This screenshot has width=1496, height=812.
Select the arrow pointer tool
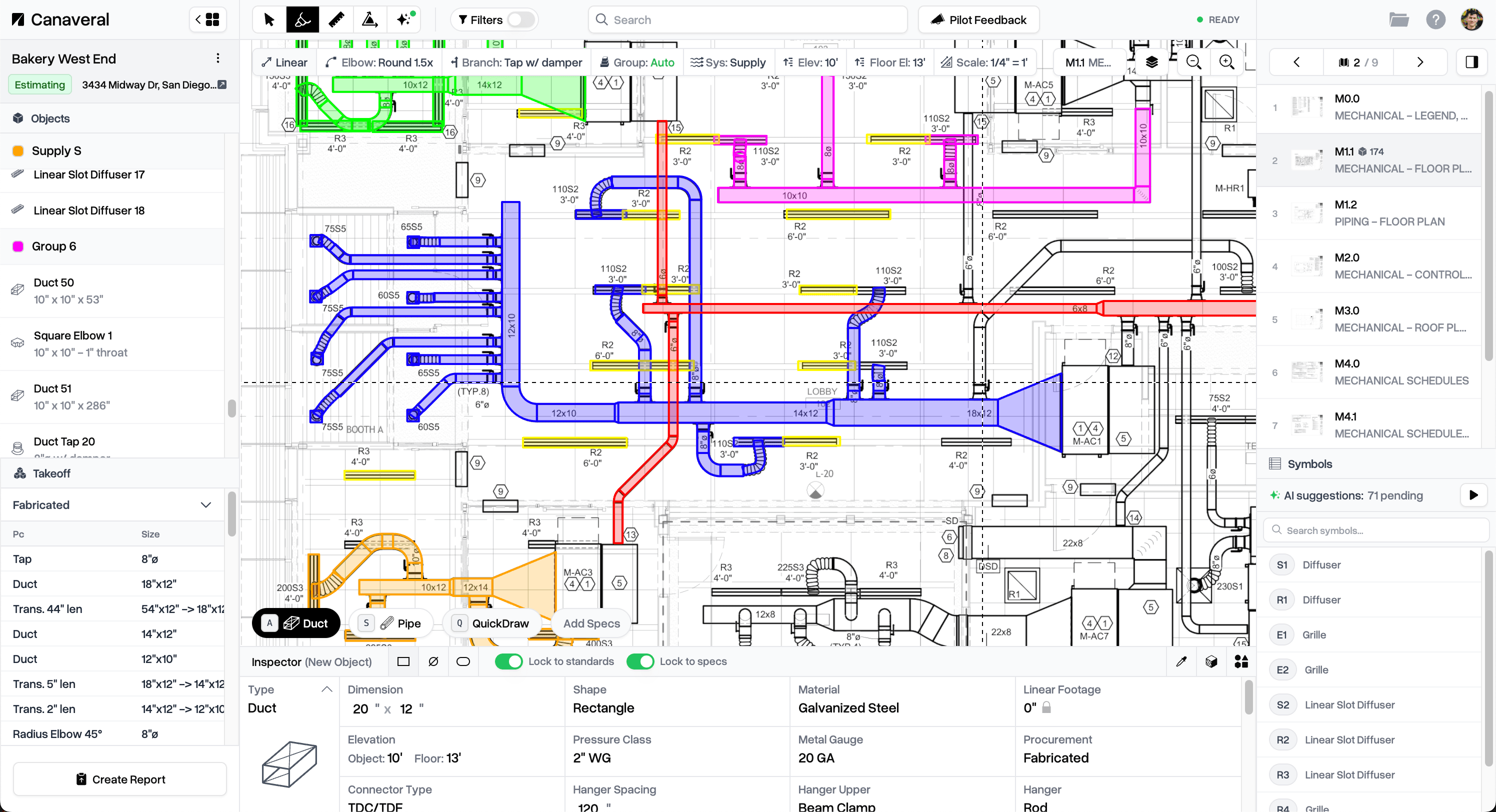269,19
